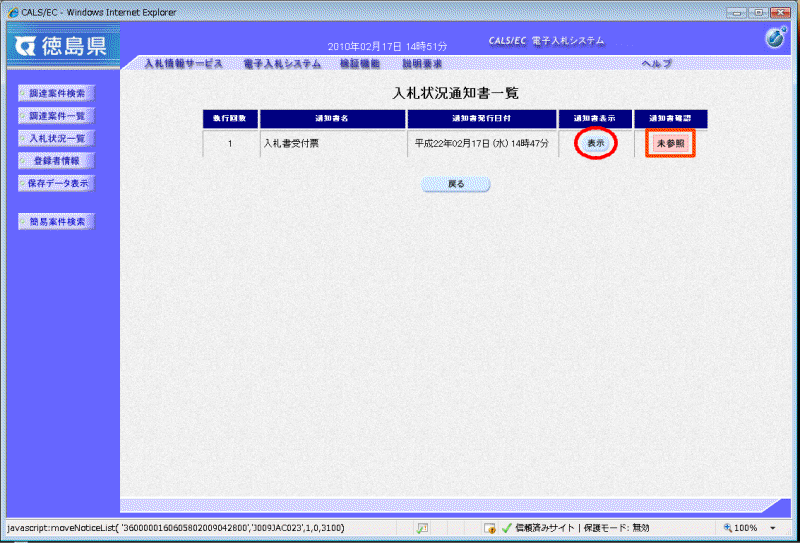Open 保存データ表示 from sidebar
800x543 pixels.
(57, 183)
